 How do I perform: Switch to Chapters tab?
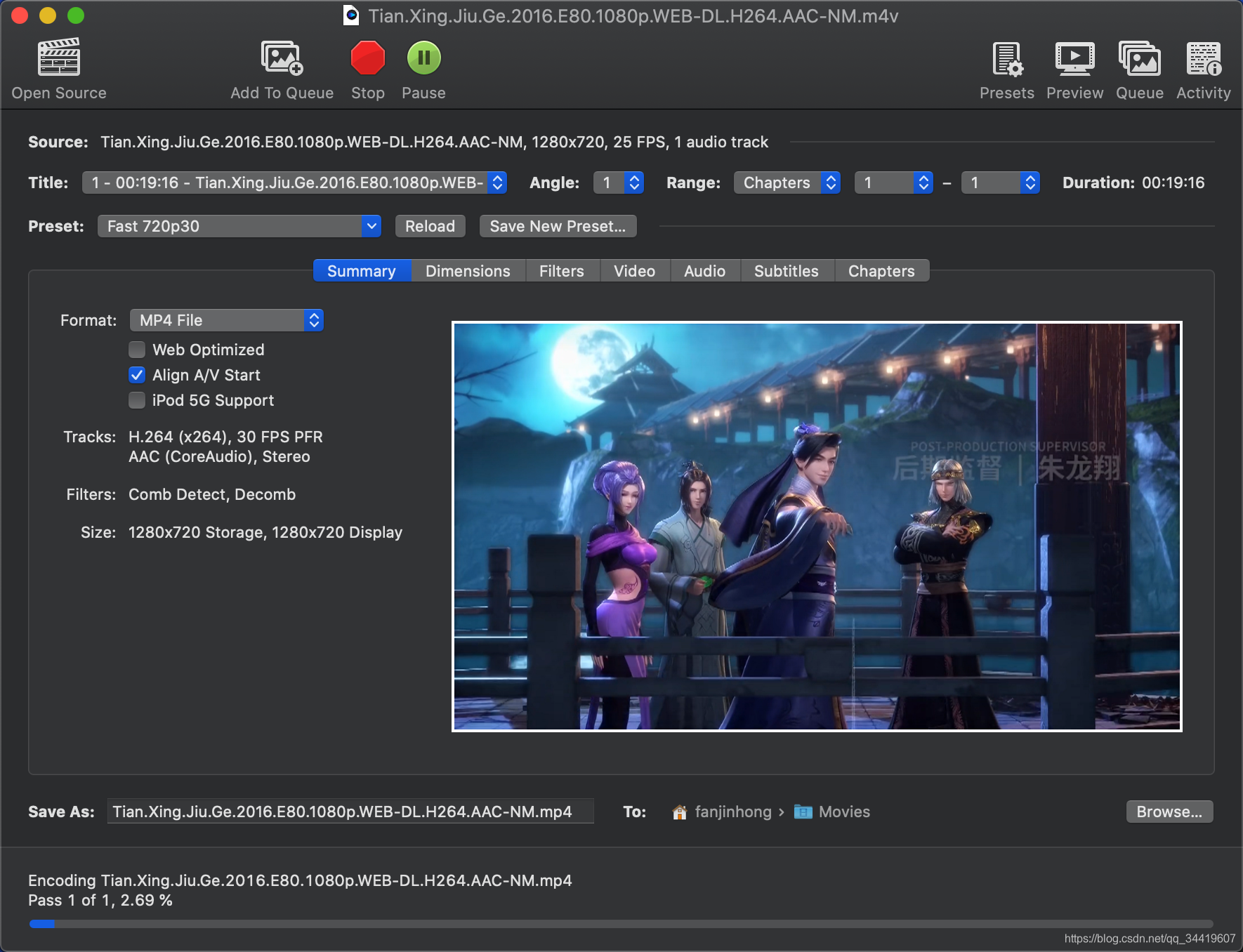[x=882, y=271]
